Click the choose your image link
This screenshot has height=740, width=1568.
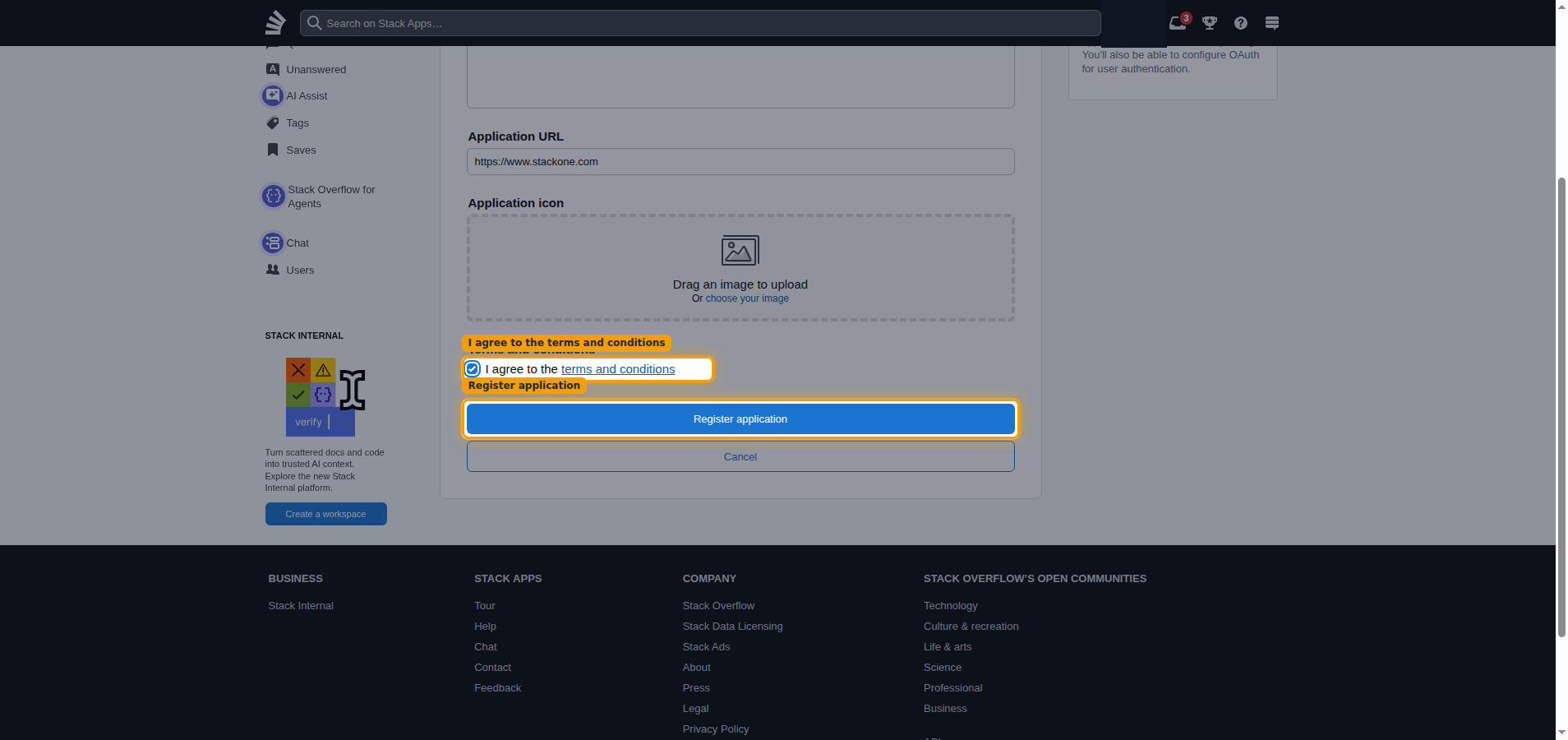coord(747,298)
